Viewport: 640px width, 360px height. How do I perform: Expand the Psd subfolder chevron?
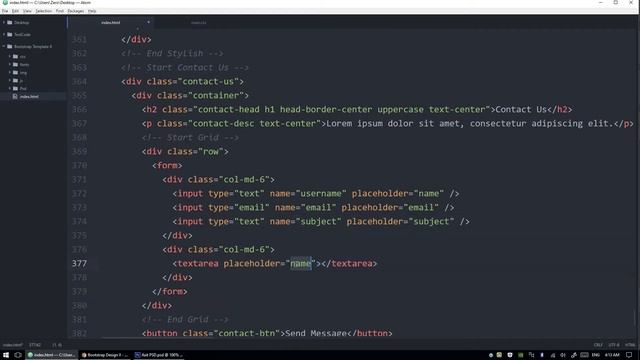tap(10, 88)
